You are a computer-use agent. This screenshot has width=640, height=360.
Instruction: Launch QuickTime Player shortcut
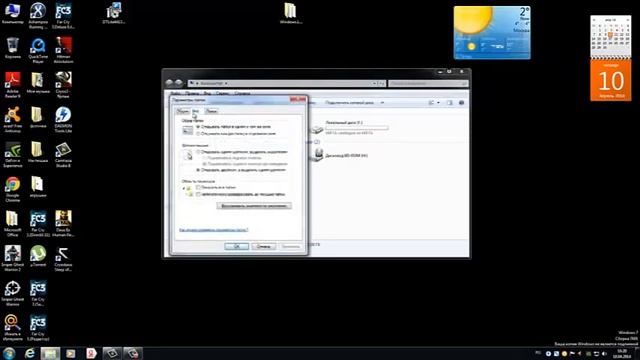point(38,50)
